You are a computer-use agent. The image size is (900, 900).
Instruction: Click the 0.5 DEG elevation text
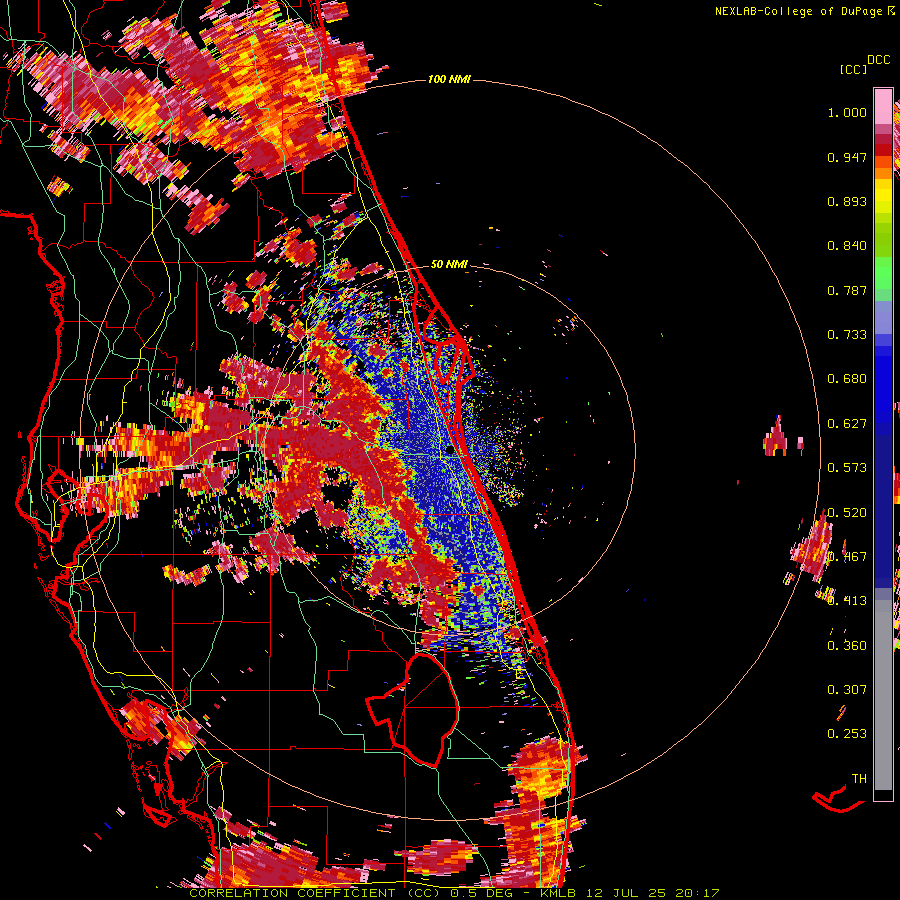tap(481, 893)
